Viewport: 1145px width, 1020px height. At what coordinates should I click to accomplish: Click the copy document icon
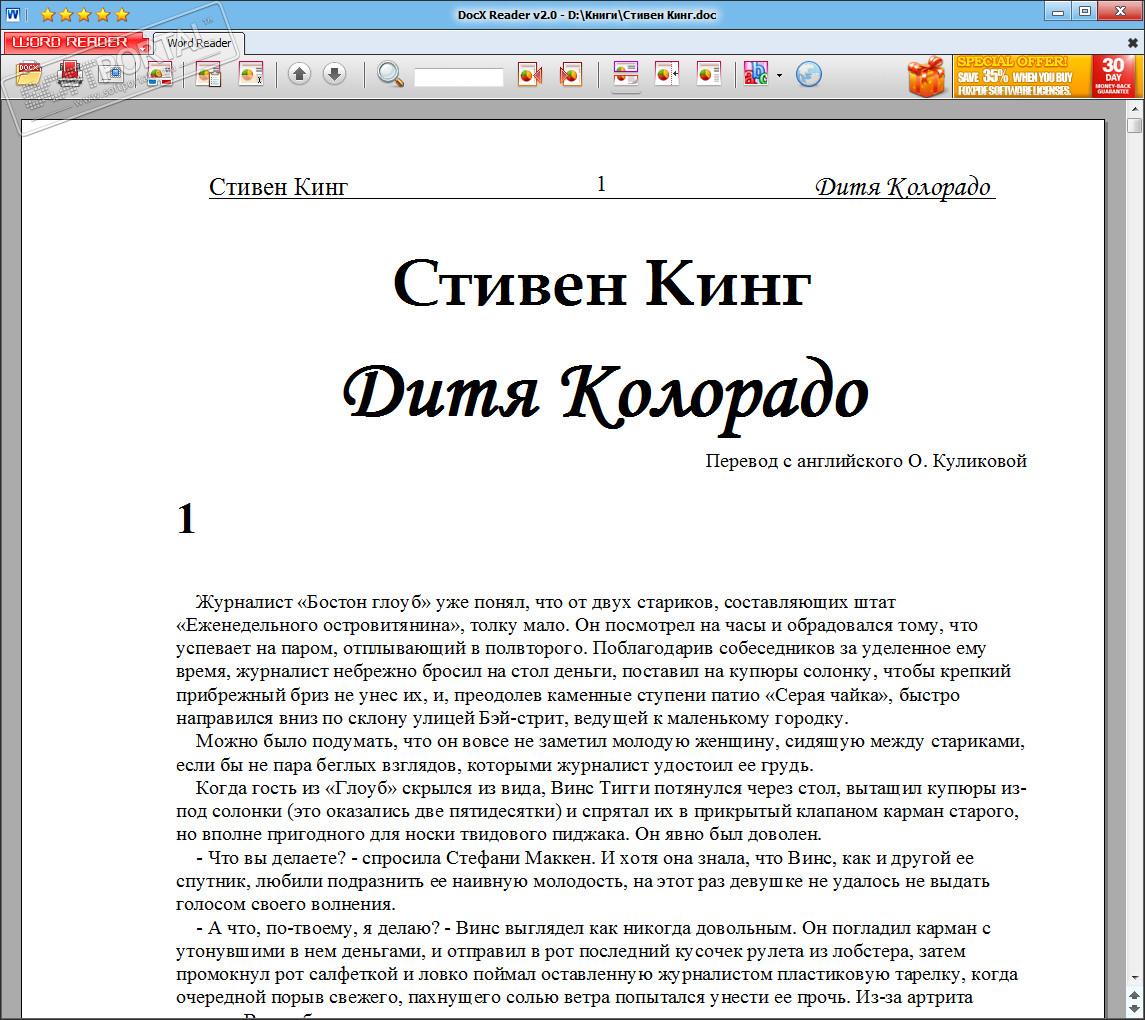tap(208, 74)
